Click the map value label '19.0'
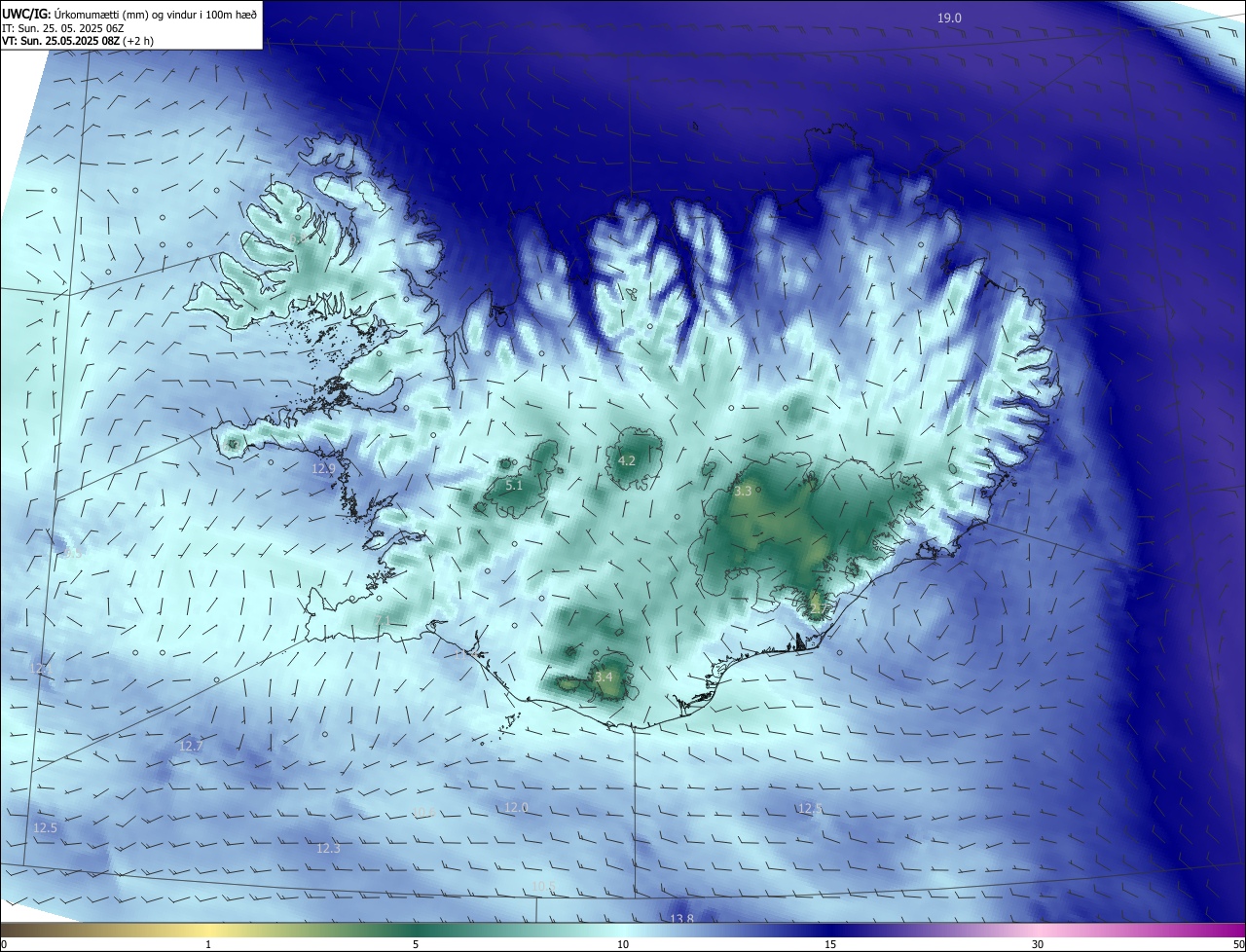The height and width of the screenshot is (952, 1246). pos(949,18)
